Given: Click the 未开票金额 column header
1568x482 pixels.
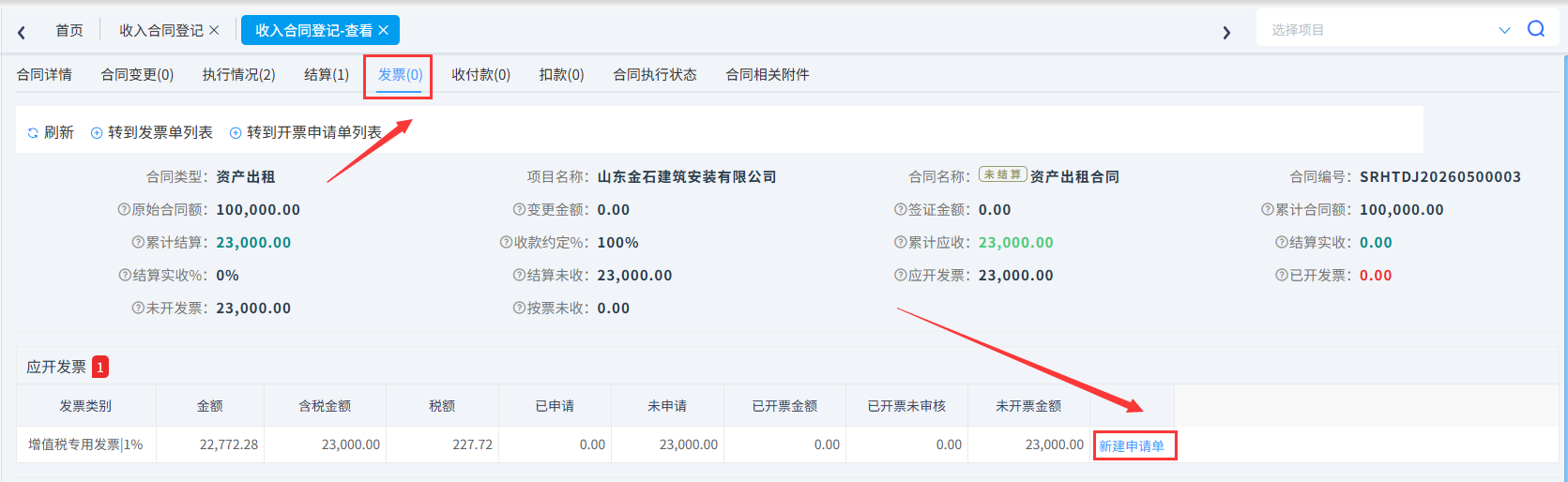Looking at the screenshot, I should tap(1028, 406).
